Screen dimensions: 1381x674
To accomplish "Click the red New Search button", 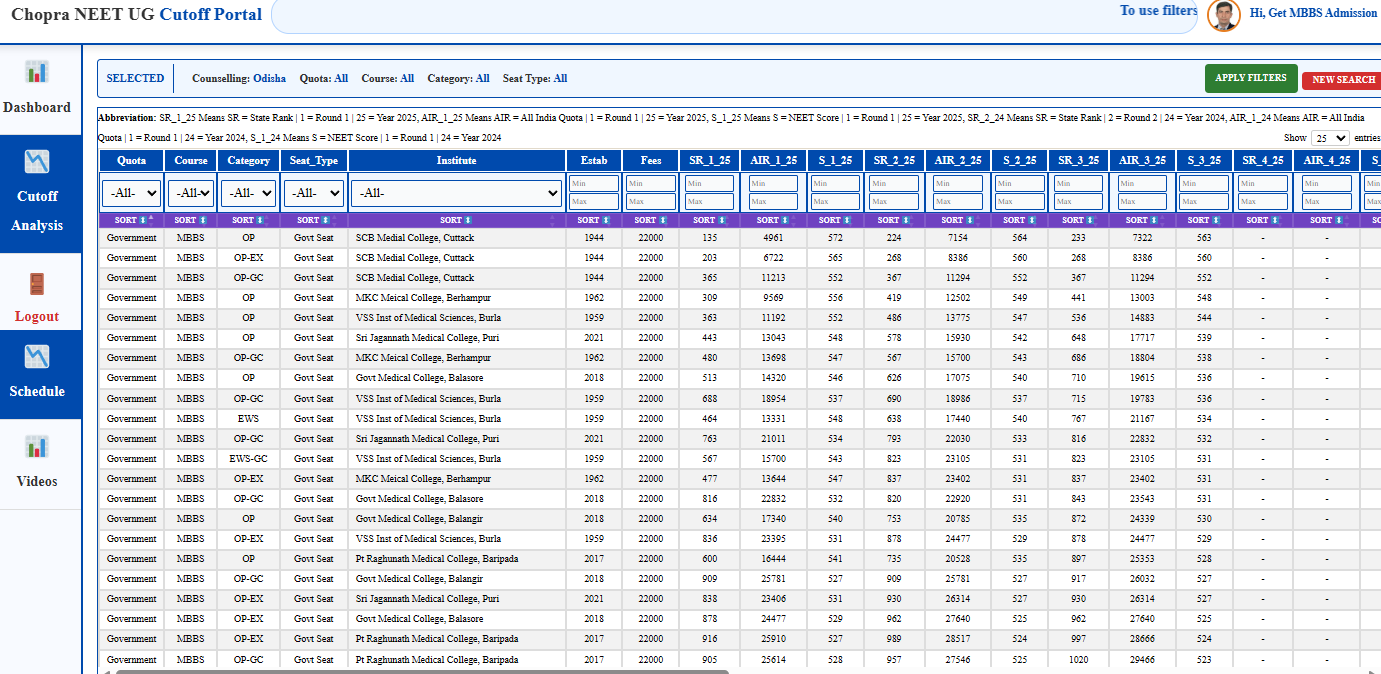I will (1343, 80).
